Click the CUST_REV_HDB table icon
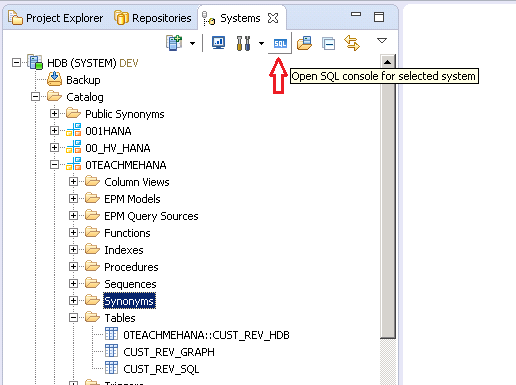 coord(111,333)
